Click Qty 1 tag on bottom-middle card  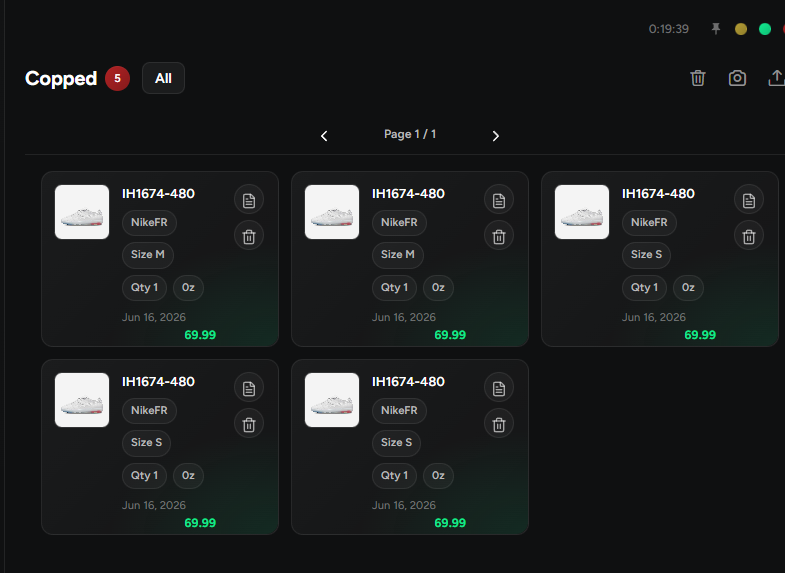point(394,475)
